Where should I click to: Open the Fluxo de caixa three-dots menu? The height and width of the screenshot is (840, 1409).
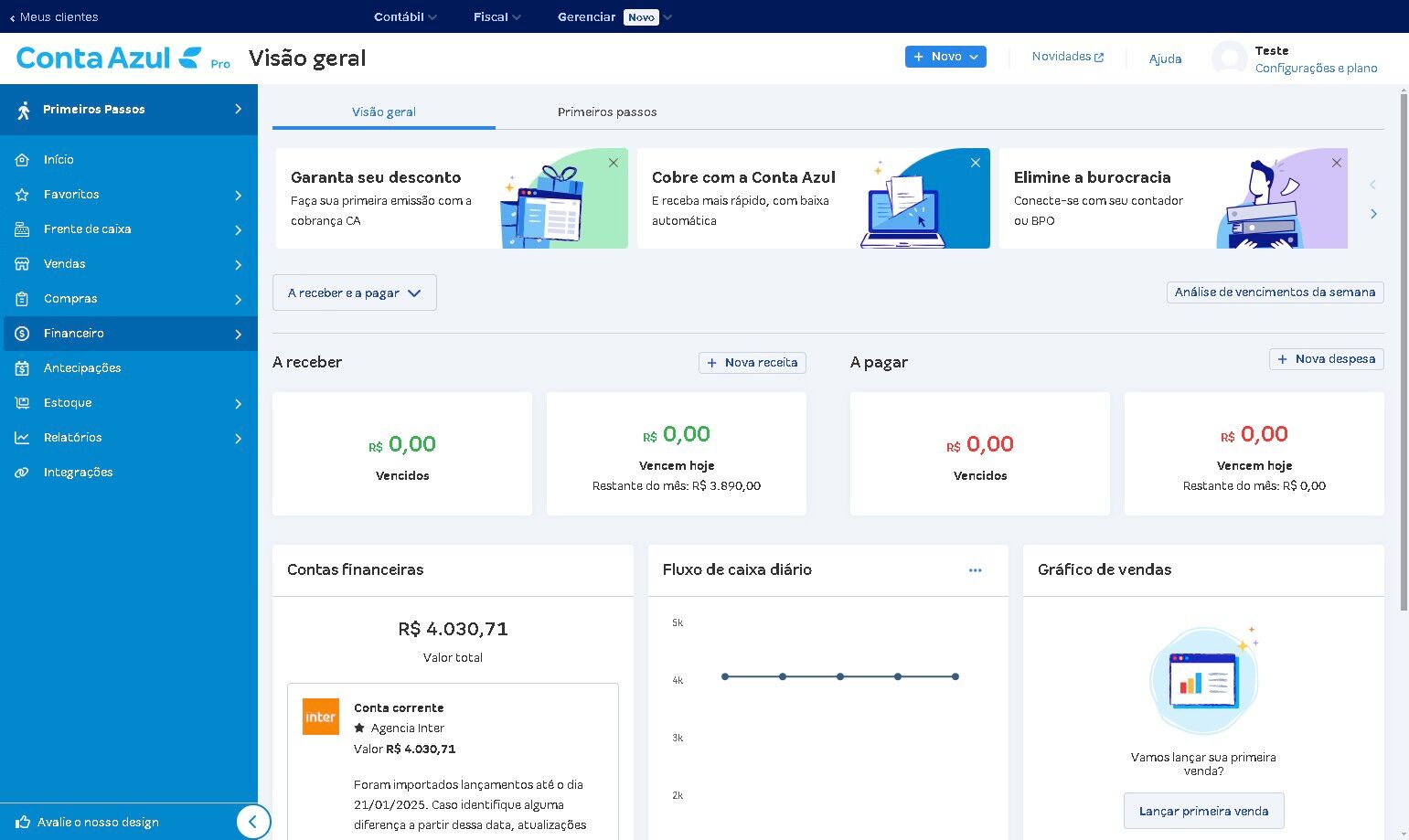[x=975, y=569]
